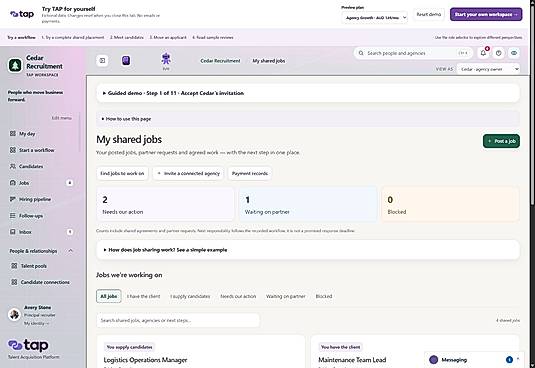
Task: Click the Messaging avatar icon
Action: click(434, 359)
